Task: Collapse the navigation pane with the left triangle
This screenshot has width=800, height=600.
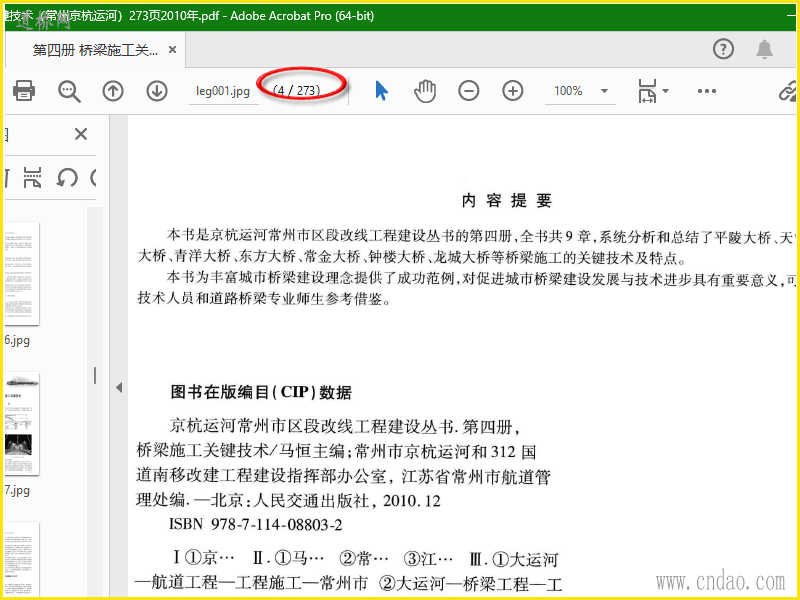Action: coord(119,387)
